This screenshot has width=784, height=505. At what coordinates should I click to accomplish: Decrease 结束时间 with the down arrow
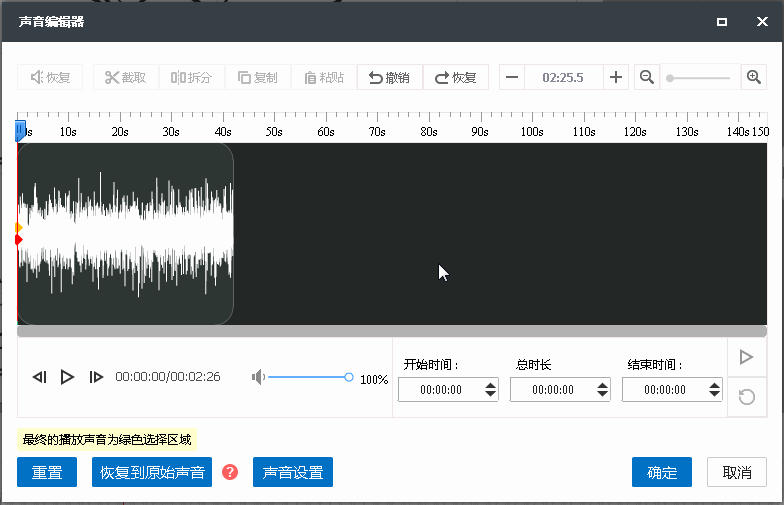715,394
